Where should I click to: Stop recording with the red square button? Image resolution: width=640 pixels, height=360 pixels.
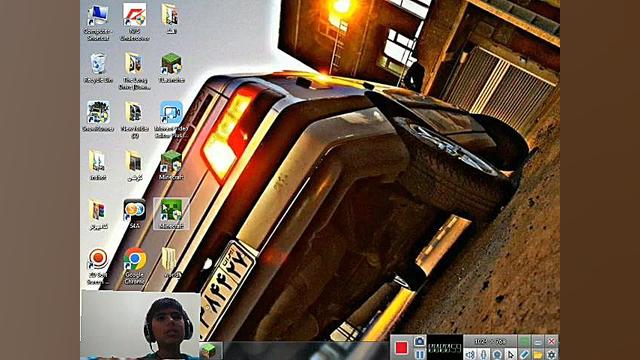pos(401,348)
